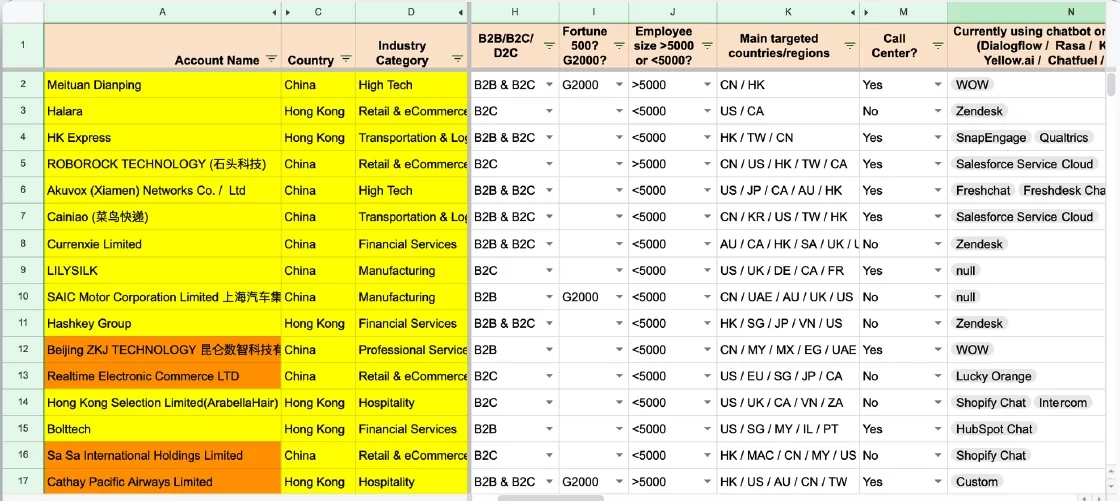Expand hidden columns arrow left of column M
Image resolution: width=1120 pixels, height=501 pixels.
867,12
